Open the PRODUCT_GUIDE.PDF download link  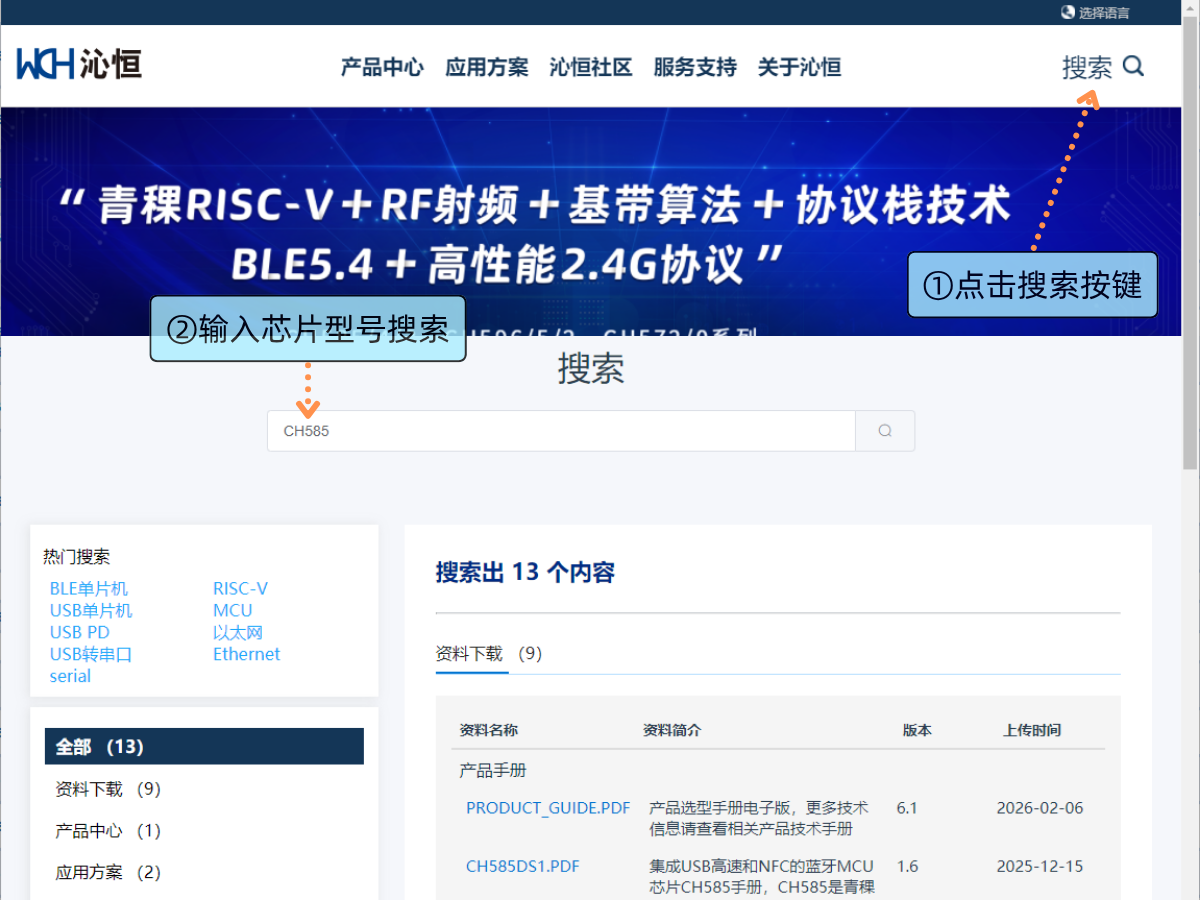[x=548, y=808]
